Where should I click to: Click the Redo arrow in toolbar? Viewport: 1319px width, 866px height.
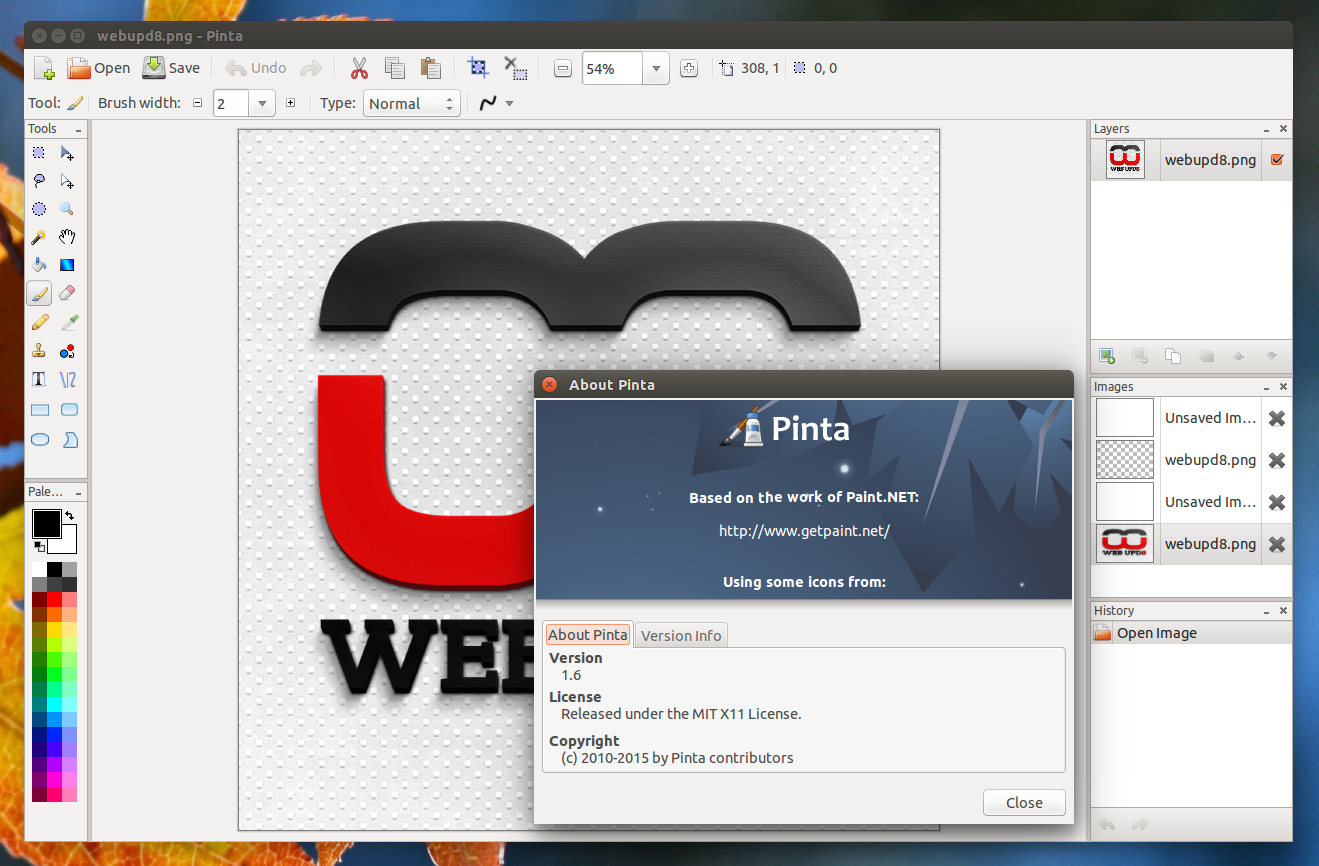pyautogui.click(x=311, y=68)
